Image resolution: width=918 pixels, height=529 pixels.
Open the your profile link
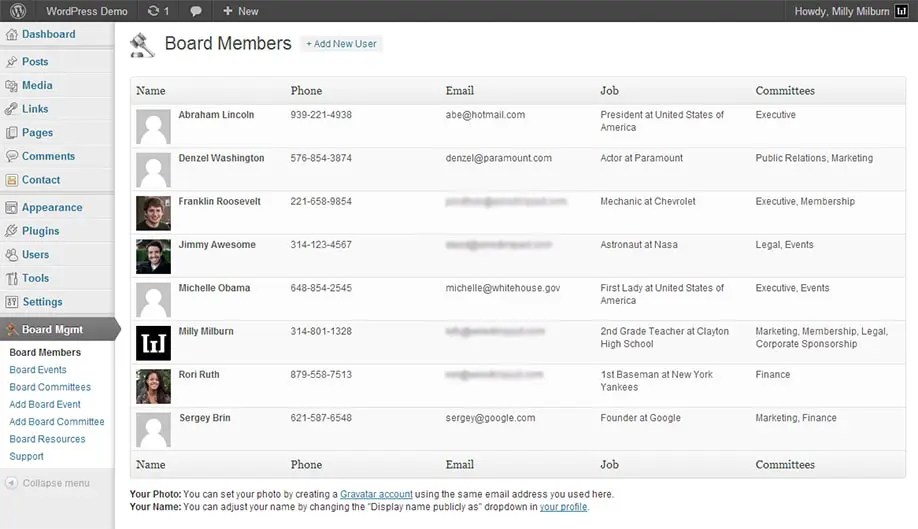[x=563, y=507]
